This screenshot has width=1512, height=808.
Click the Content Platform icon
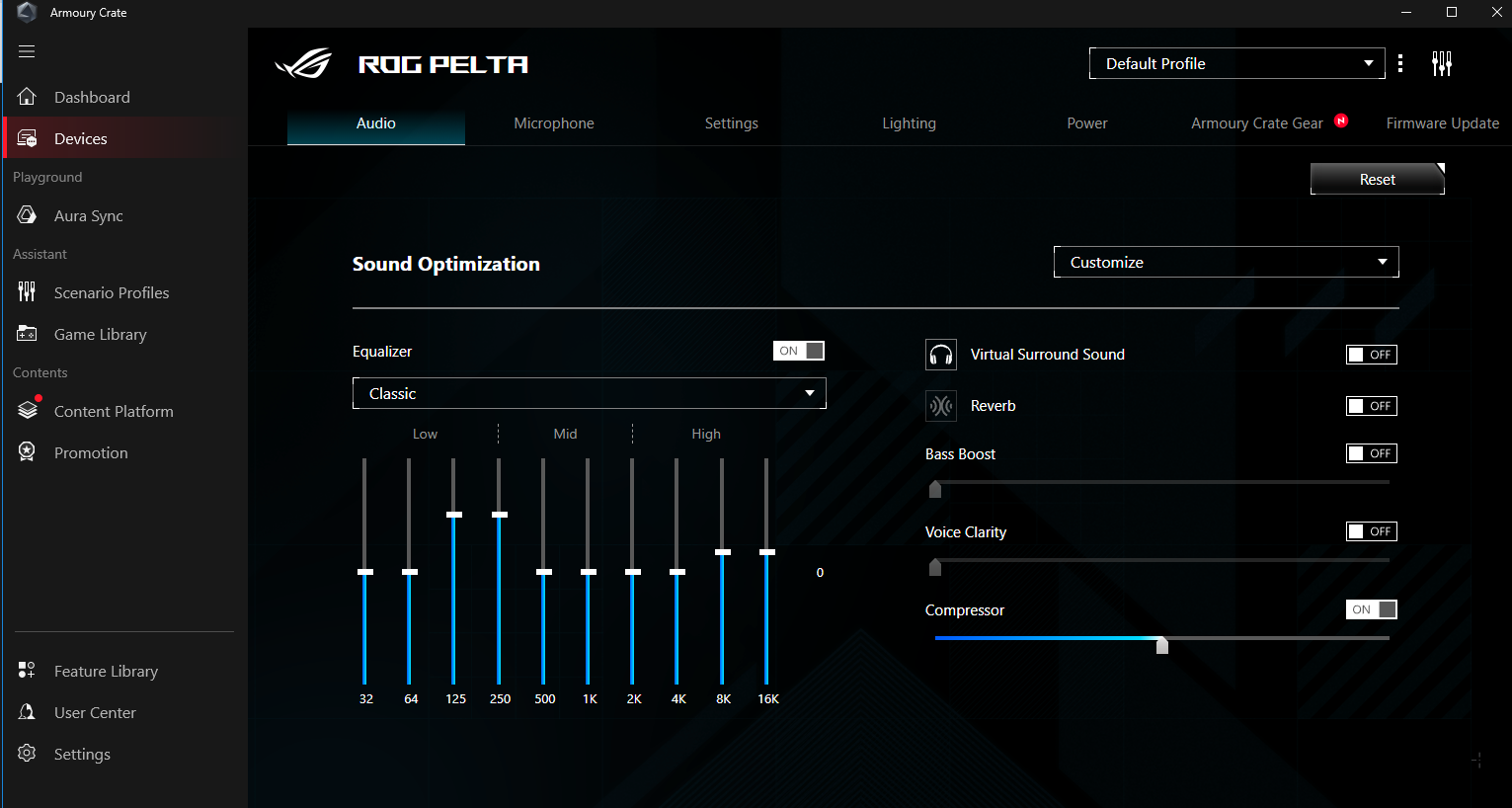(28, 410)
